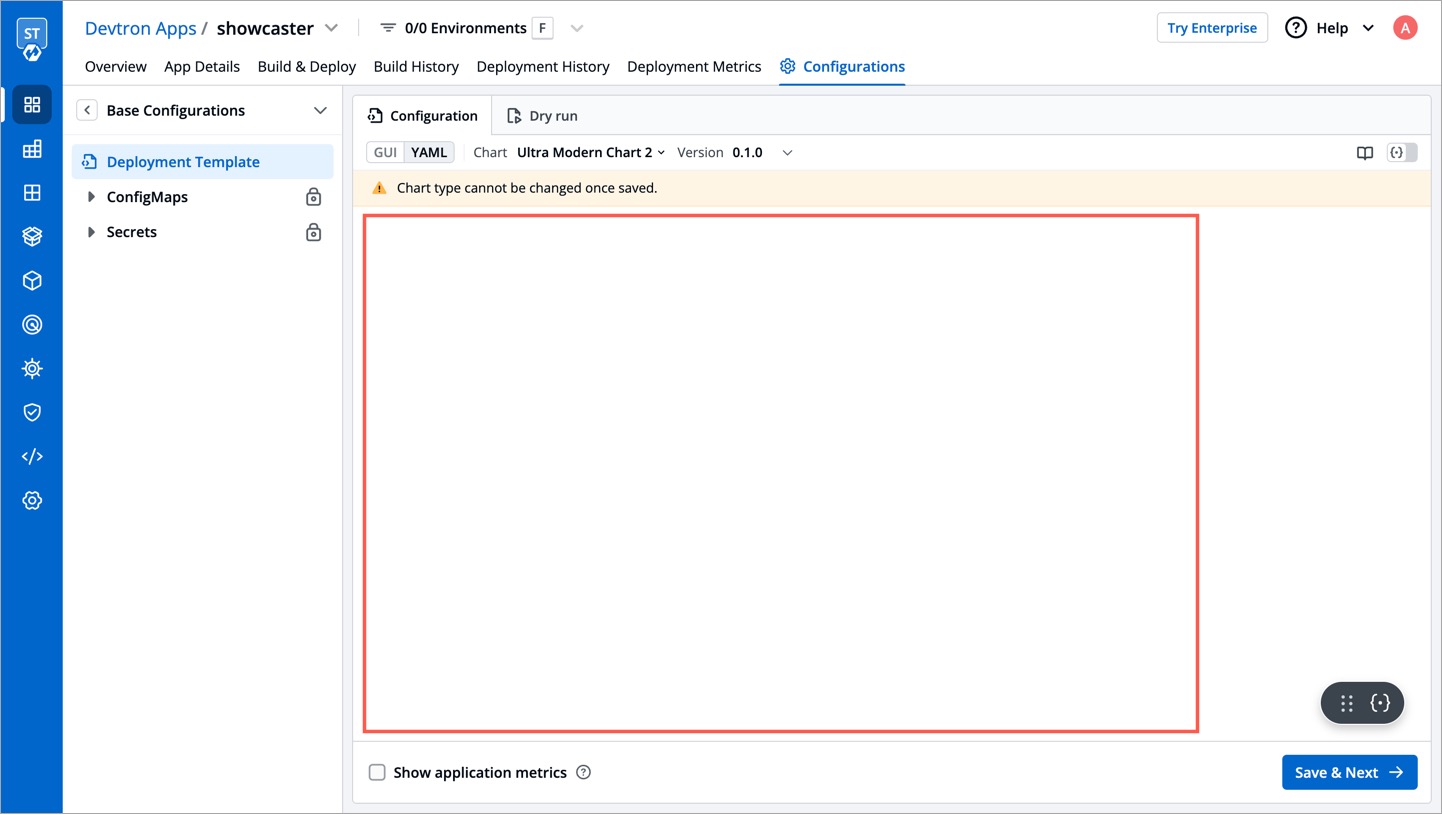Select Deployment Template in the sidebar

click(183, 162)
